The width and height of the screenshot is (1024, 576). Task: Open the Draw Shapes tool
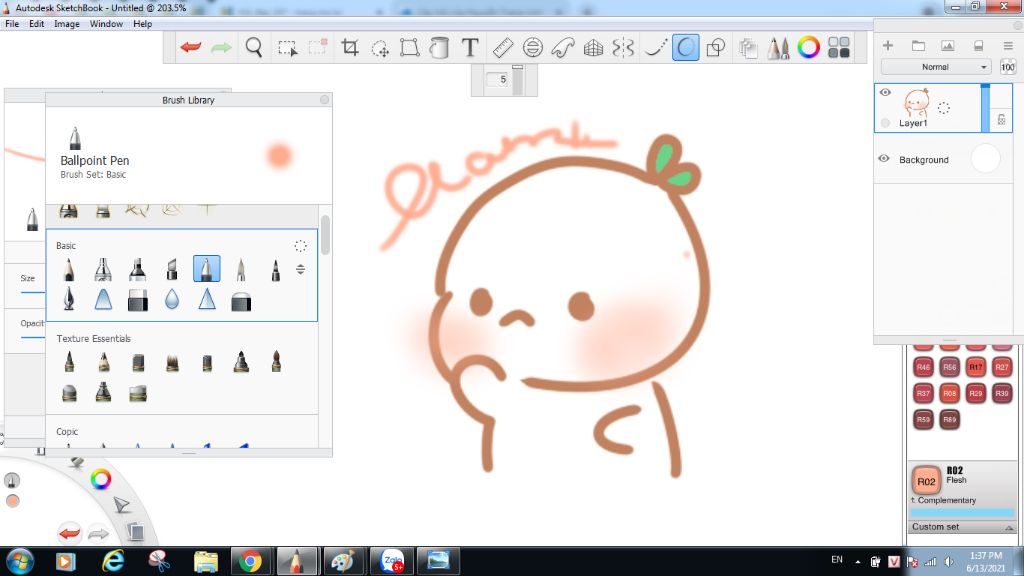(716, 48)
